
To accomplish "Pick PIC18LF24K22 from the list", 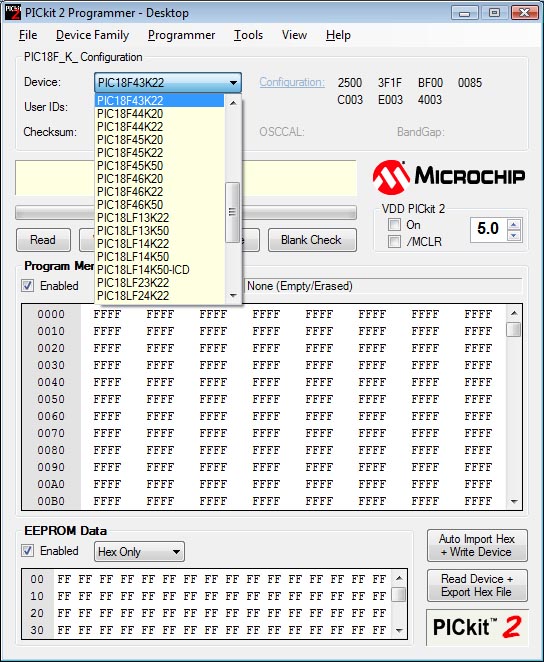I will (x=160, y=296).
